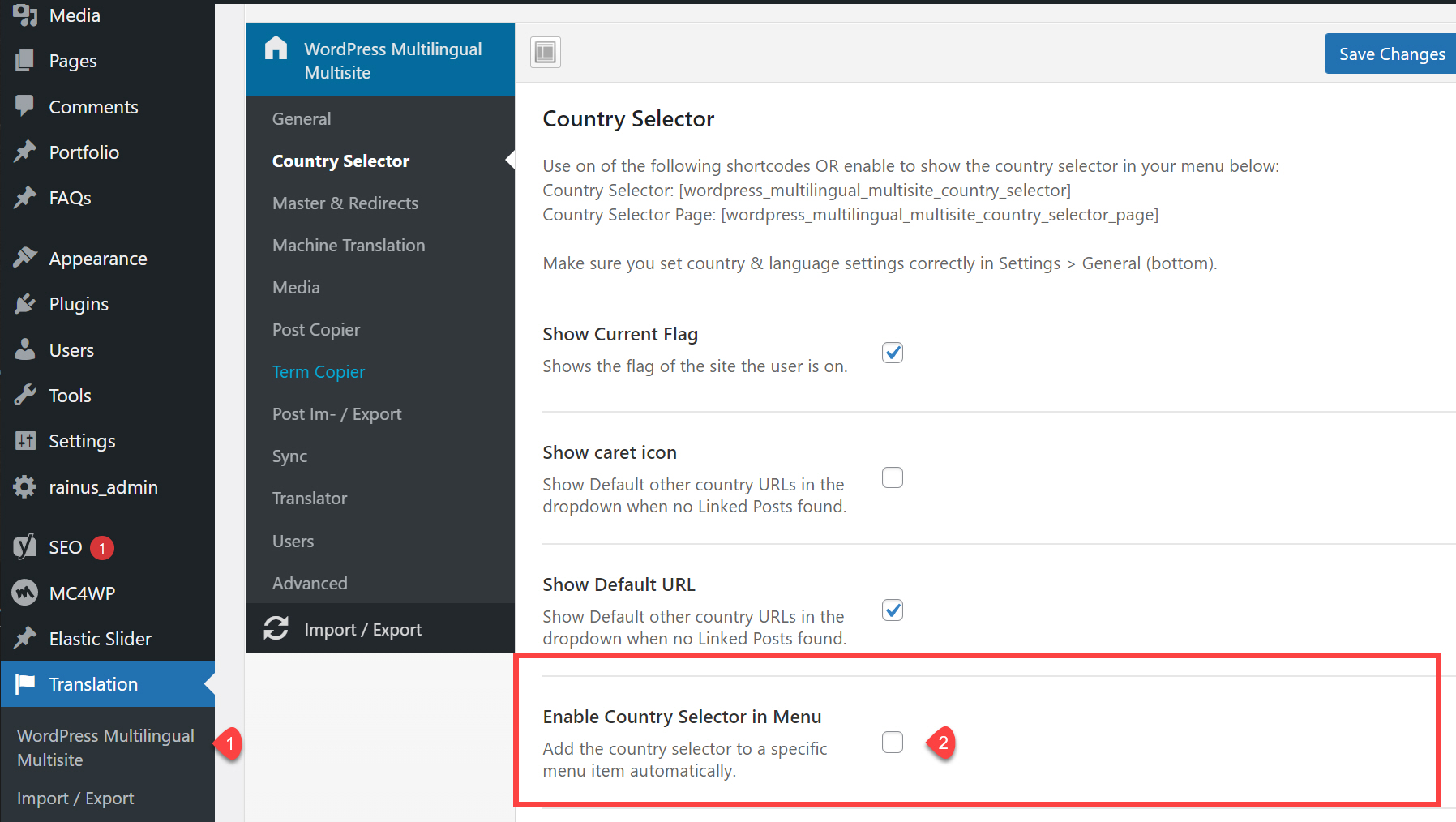Open the Users tab in plugin settings

click(x=380, y=541)
